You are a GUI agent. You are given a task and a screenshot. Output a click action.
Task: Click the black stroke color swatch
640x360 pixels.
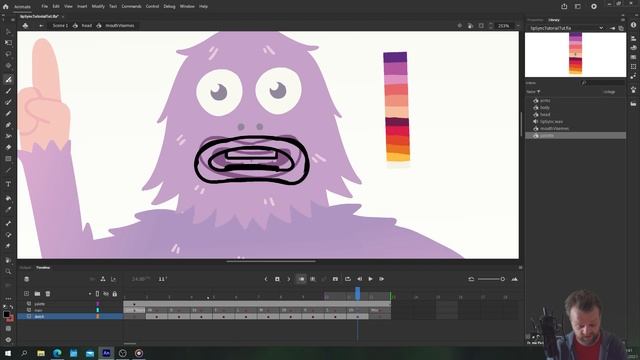[x=6, y=315]
